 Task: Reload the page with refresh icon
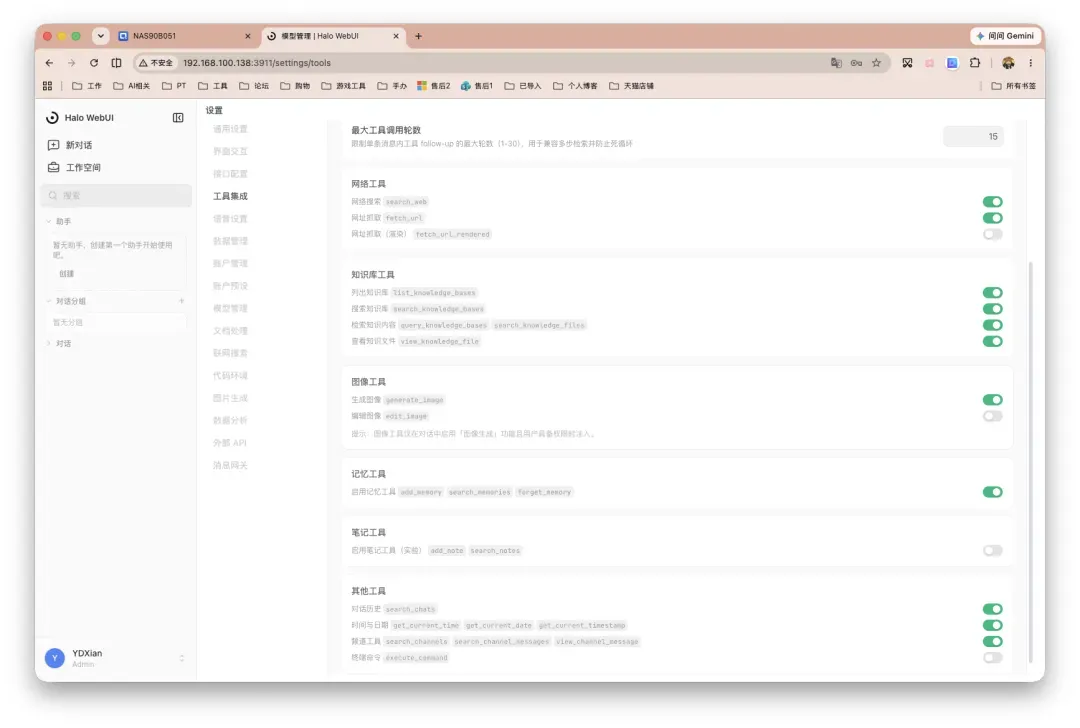tap(94, 63)
